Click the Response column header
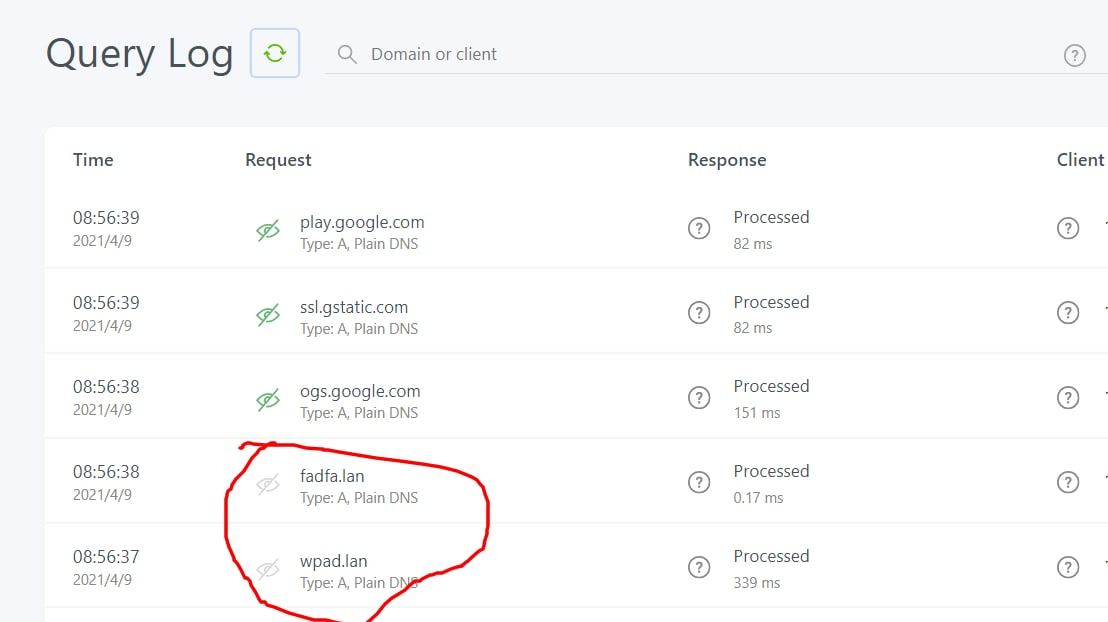1108x622 pixels. [x=727, y=160]
